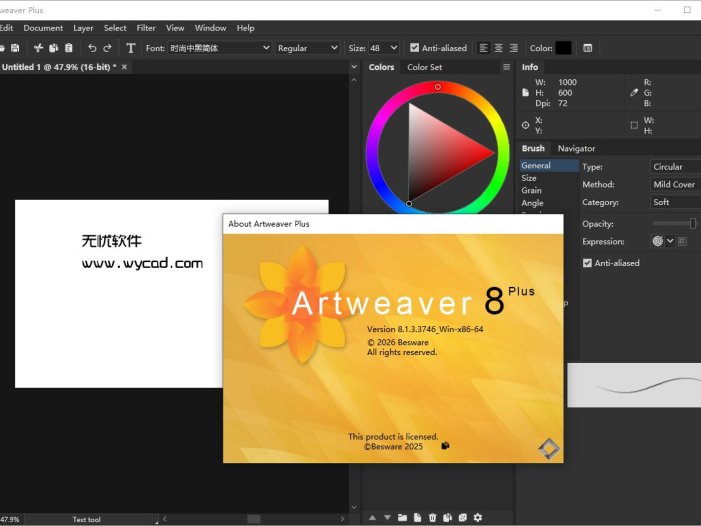Click the Save disk icon in toolbar
The height and width of the screenshot is (526, 701).
(15, 48)
